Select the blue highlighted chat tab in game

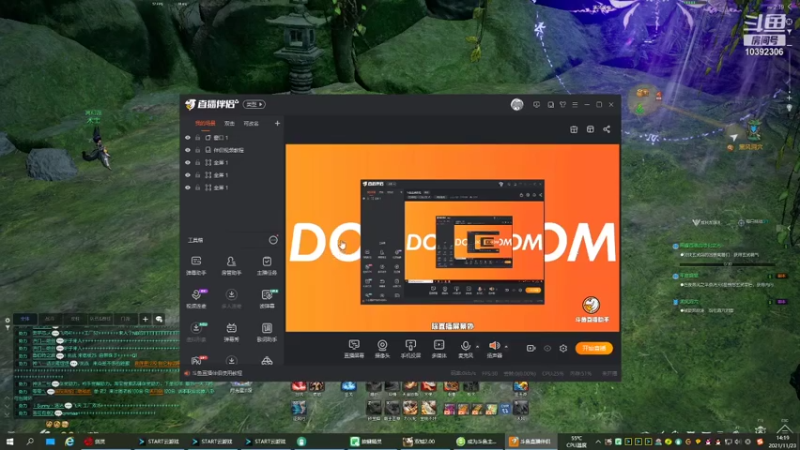[x=25, y=319]
